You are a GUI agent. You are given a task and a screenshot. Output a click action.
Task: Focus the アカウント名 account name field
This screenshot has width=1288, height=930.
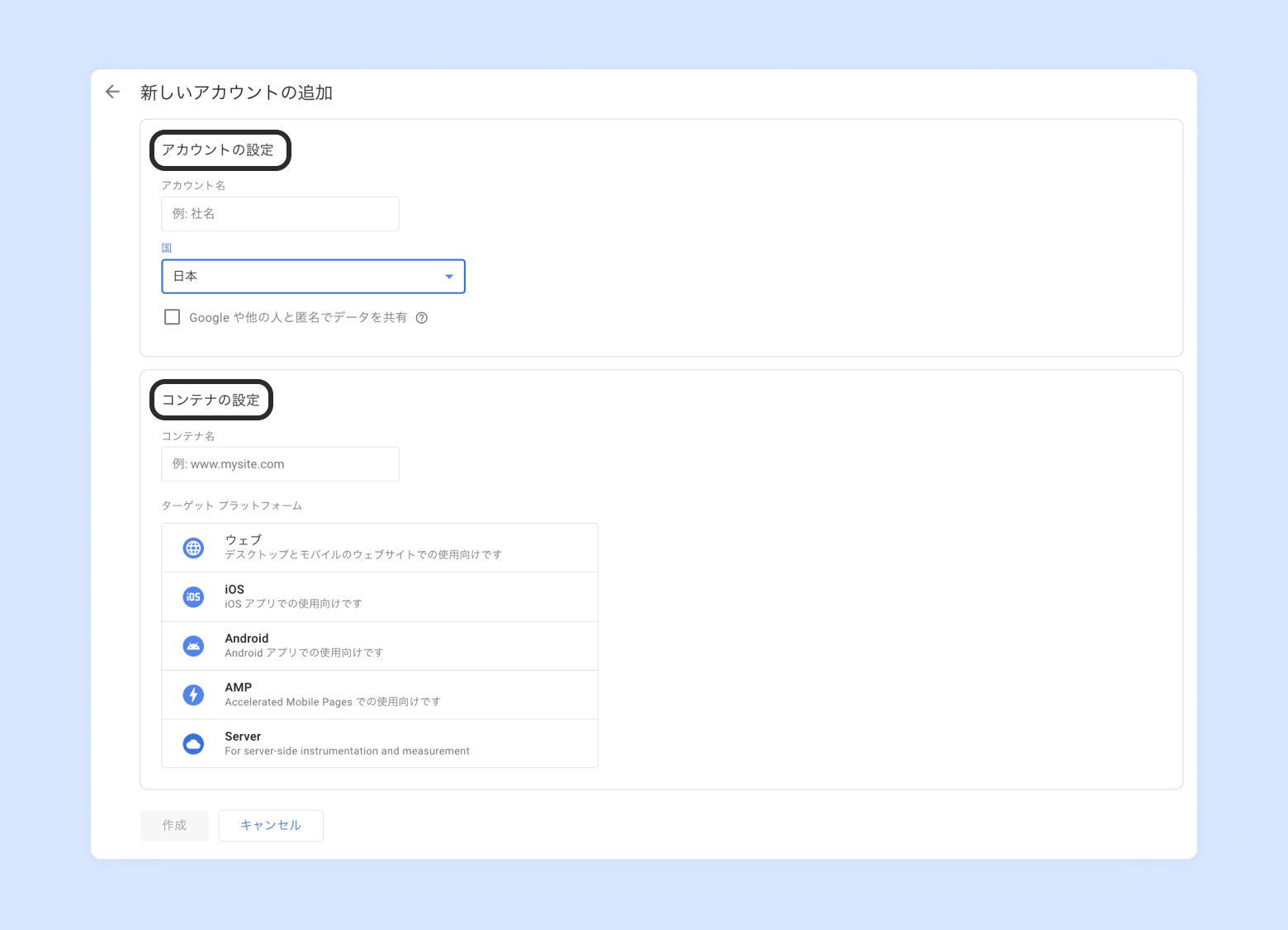(x=280, y=214)
